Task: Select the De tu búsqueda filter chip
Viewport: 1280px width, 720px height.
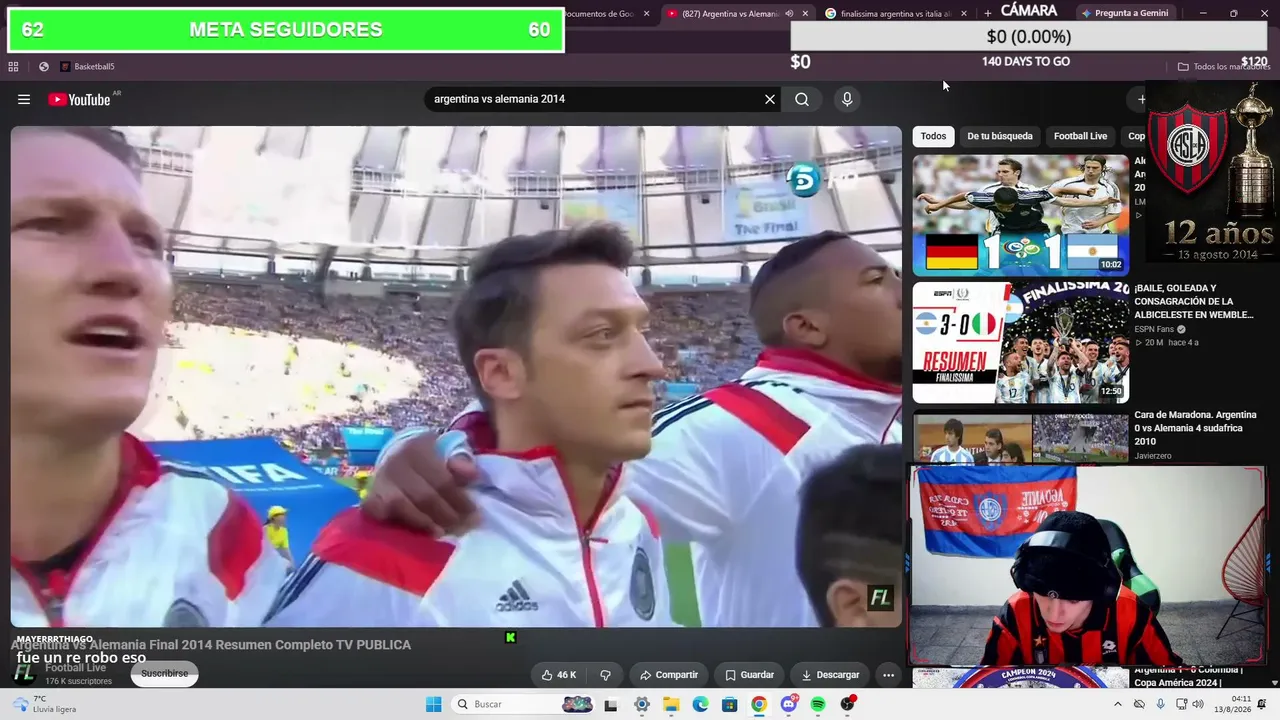Action: pos(1000,136)
